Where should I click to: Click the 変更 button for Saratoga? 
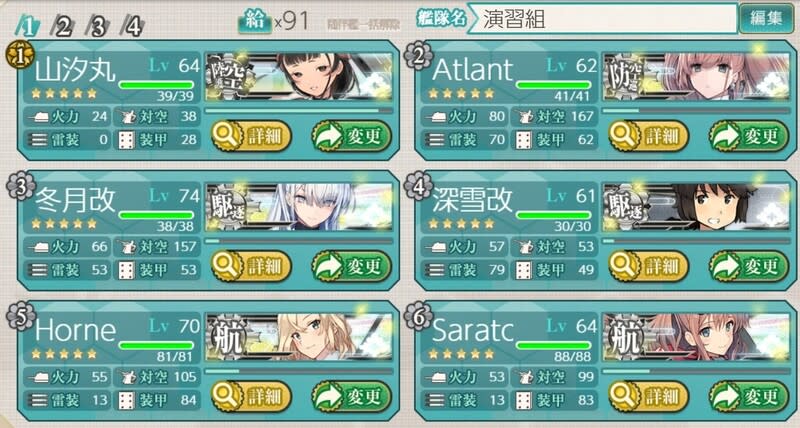pos(749,396)
